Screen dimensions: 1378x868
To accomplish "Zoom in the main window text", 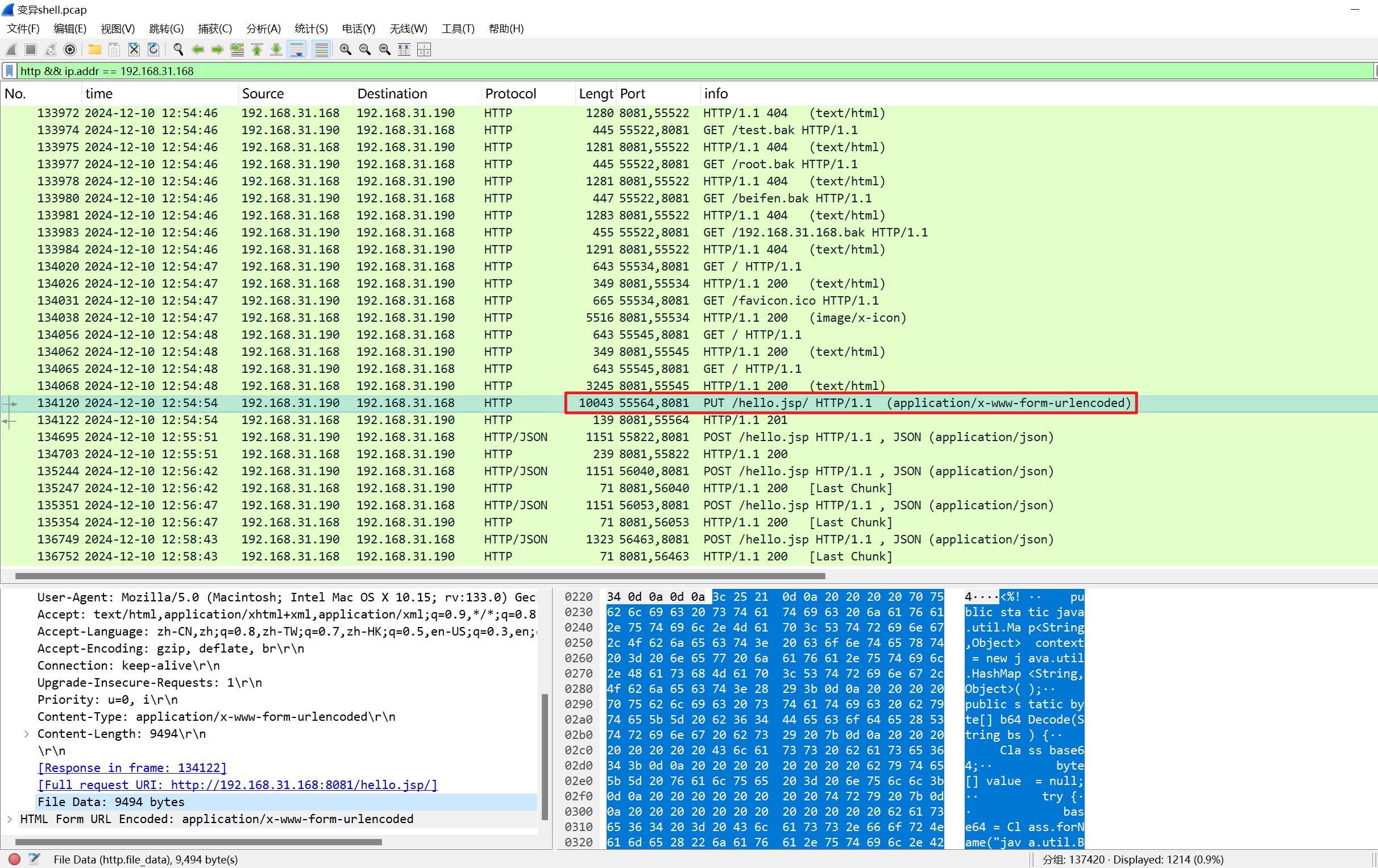I will tap(346, 50).
